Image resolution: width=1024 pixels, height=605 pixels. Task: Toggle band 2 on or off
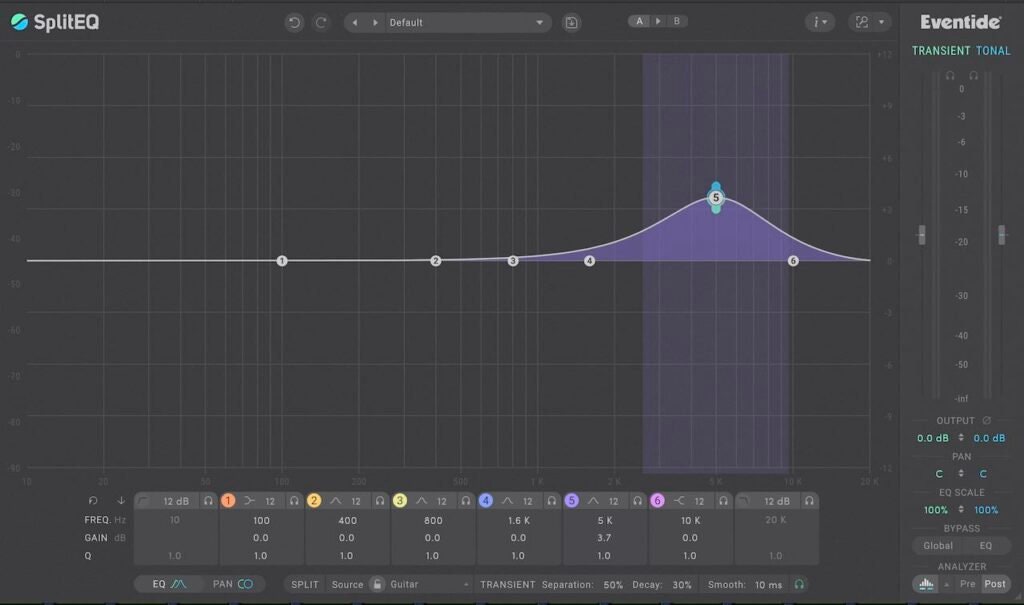pyautogui.click(x=314, y=500)
